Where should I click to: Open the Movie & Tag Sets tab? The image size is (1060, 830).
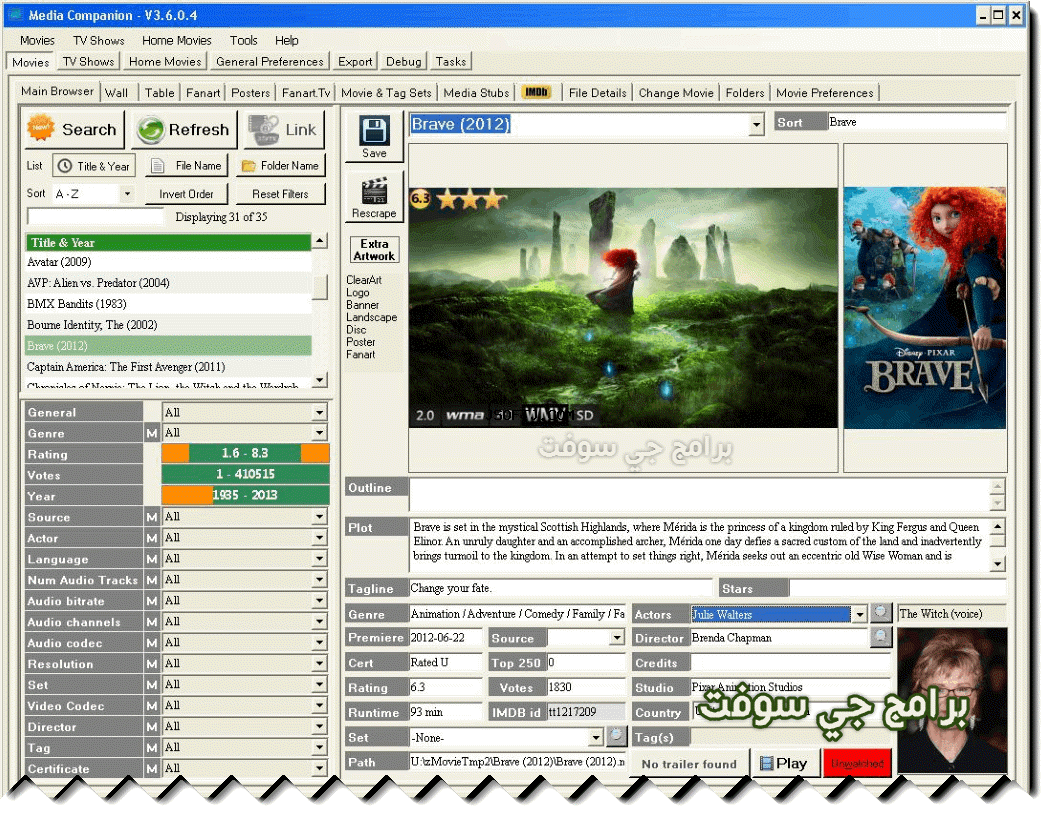pos(386,93)
